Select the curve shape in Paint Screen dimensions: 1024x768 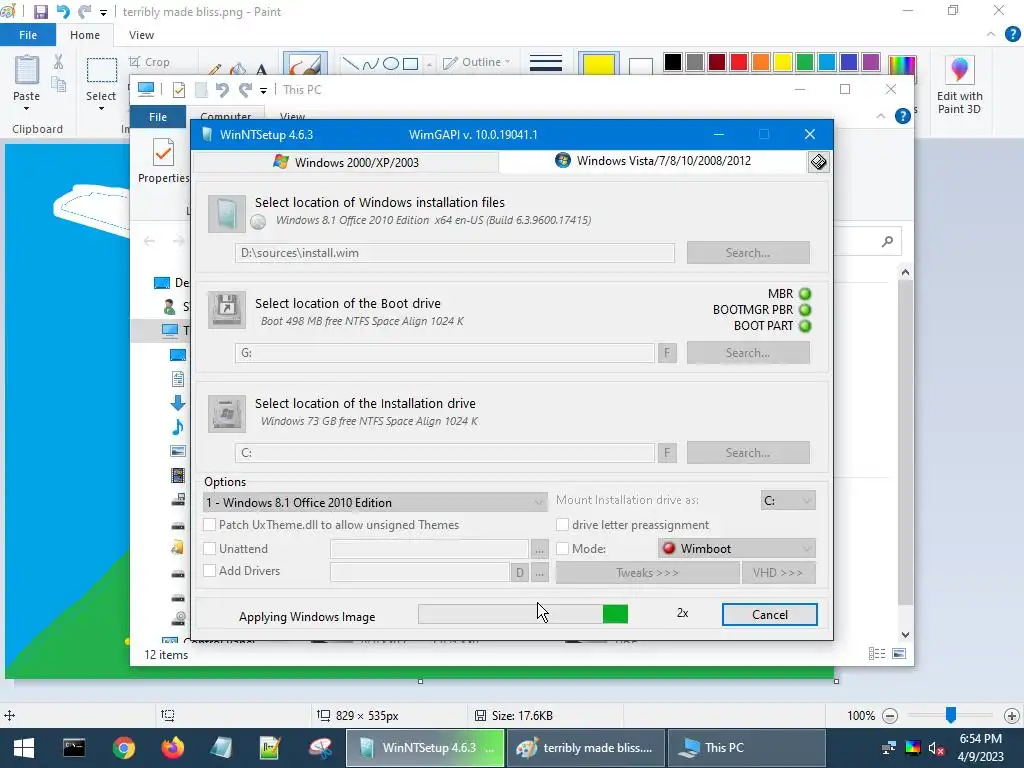[x=371, y=63]
